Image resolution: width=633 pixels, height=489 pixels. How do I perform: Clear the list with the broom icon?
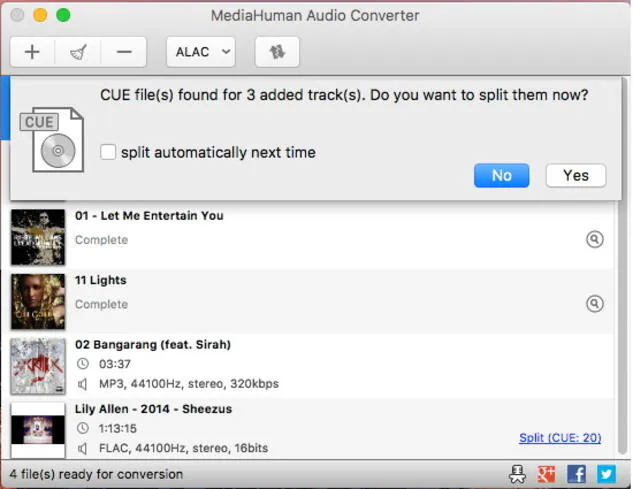[78, 52]
